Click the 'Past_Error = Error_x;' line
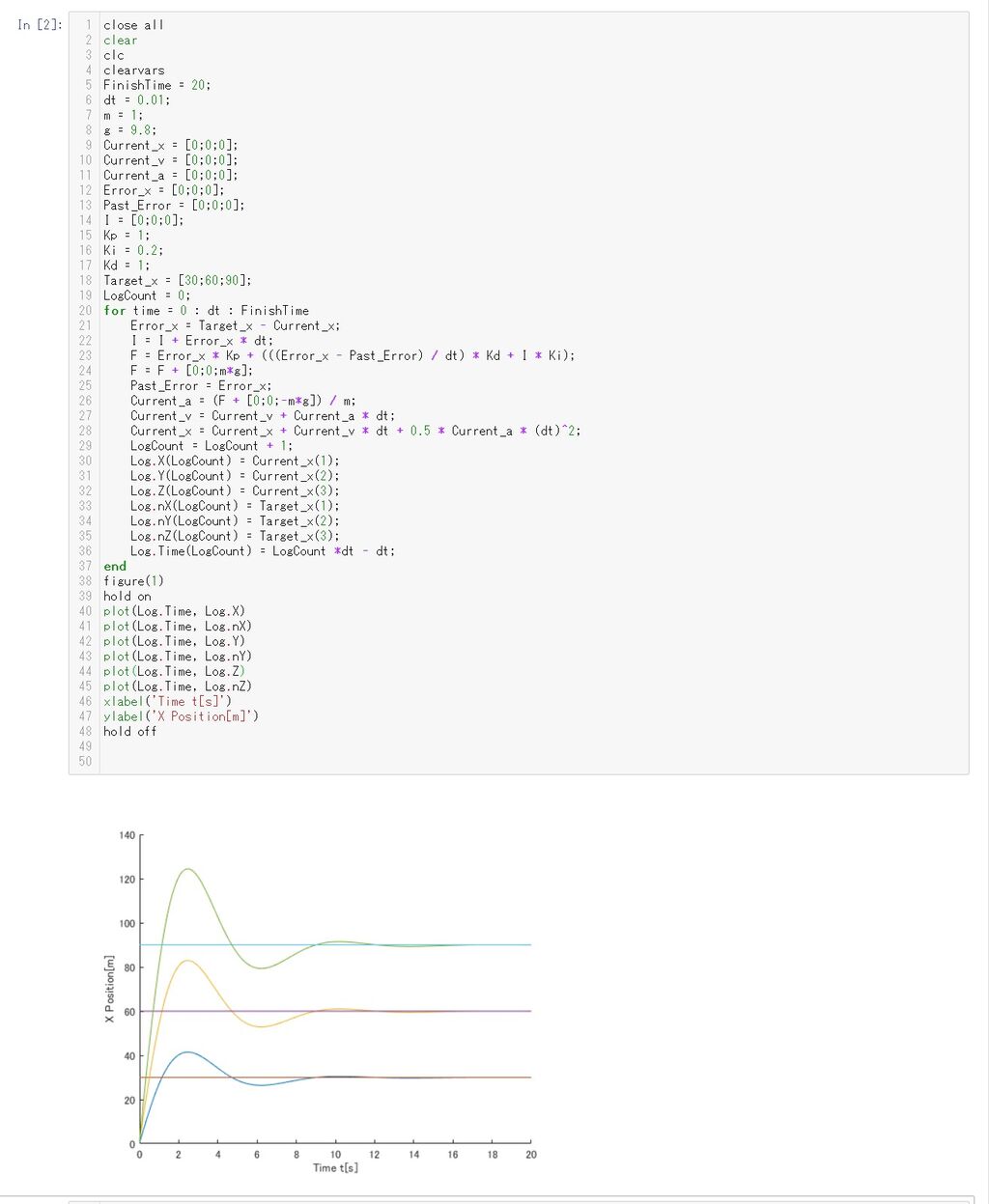This screenshot has width=989, height=1204. (201, 386)
